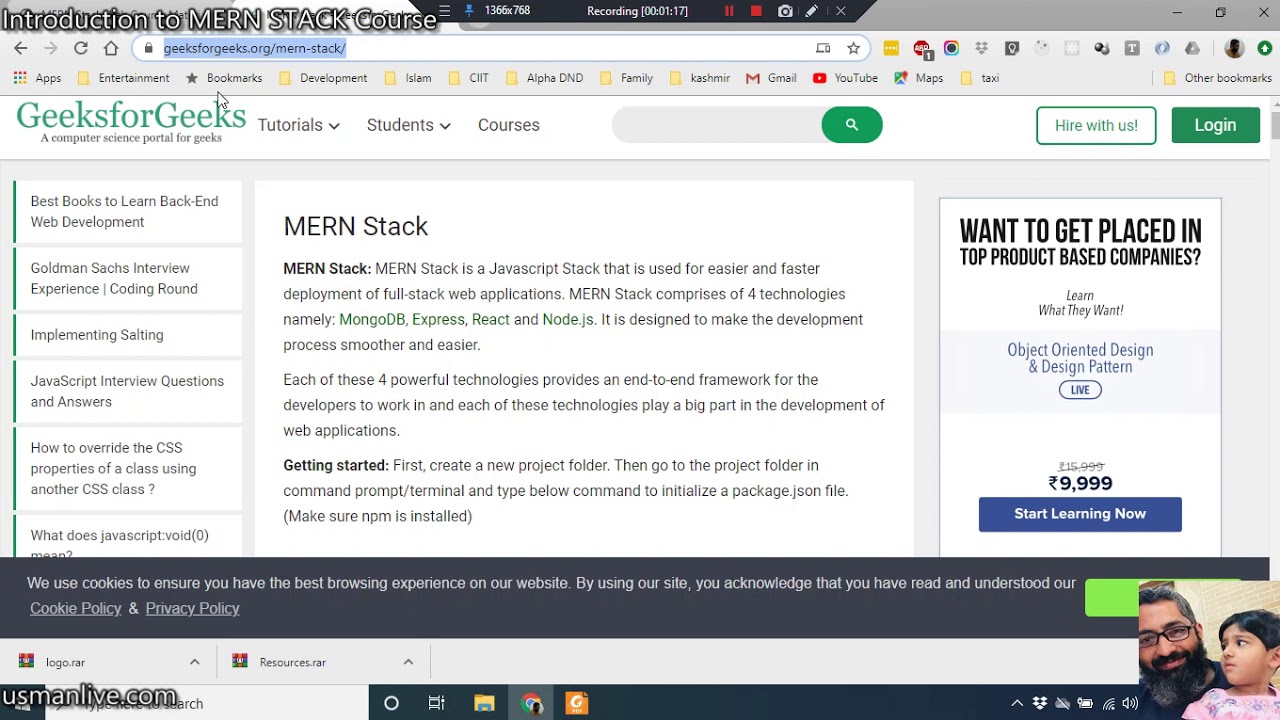Open the Chrome profile avatar
1280x720 pixels.
[1235, 48]
